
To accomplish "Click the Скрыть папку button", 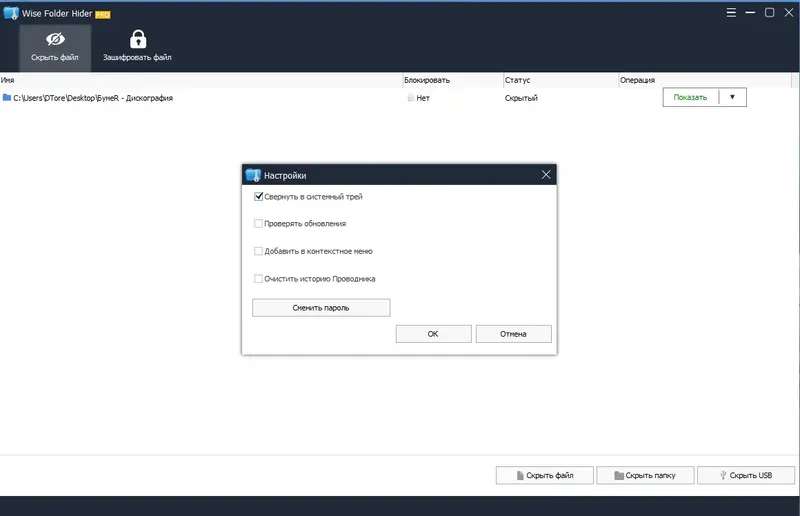I will click(x=645, y=475).
